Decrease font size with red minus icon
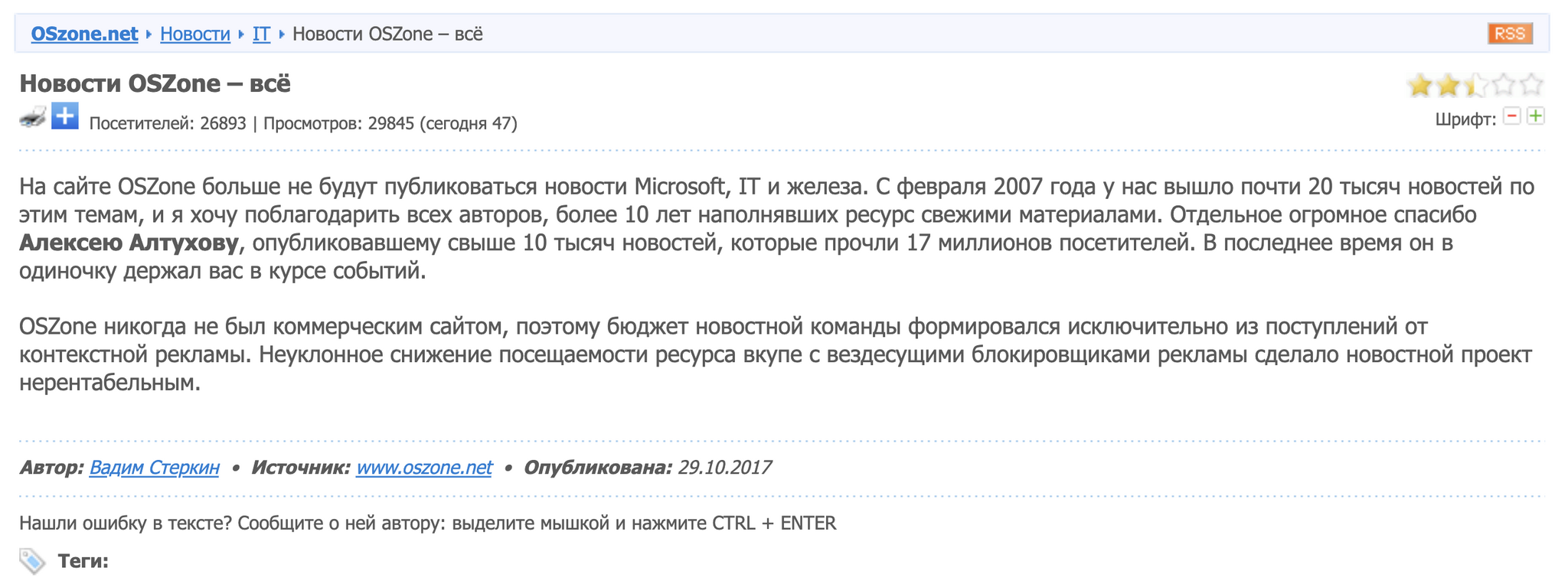Screen dimensions: 1568x584 click(x=1511, y=116)
